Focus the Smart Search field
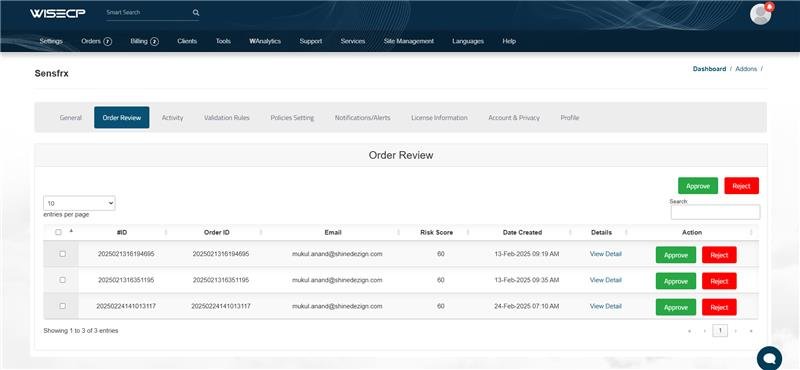The width and height of the screenshot is (800, 370). [148, 13]
